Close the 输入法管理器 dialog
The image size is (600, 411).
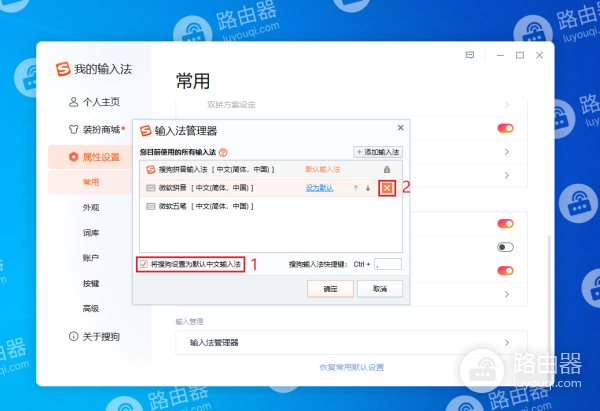[x=401, y=127]
